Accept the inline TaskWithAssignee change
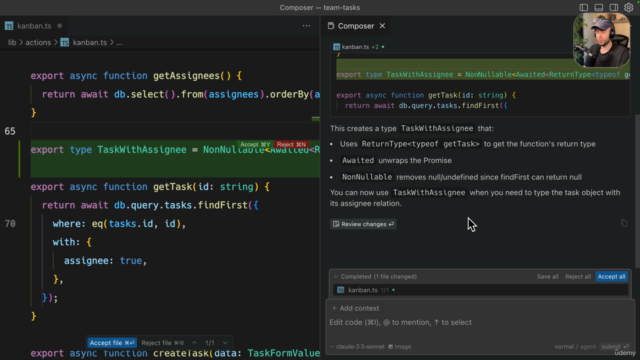 [255, 144]
